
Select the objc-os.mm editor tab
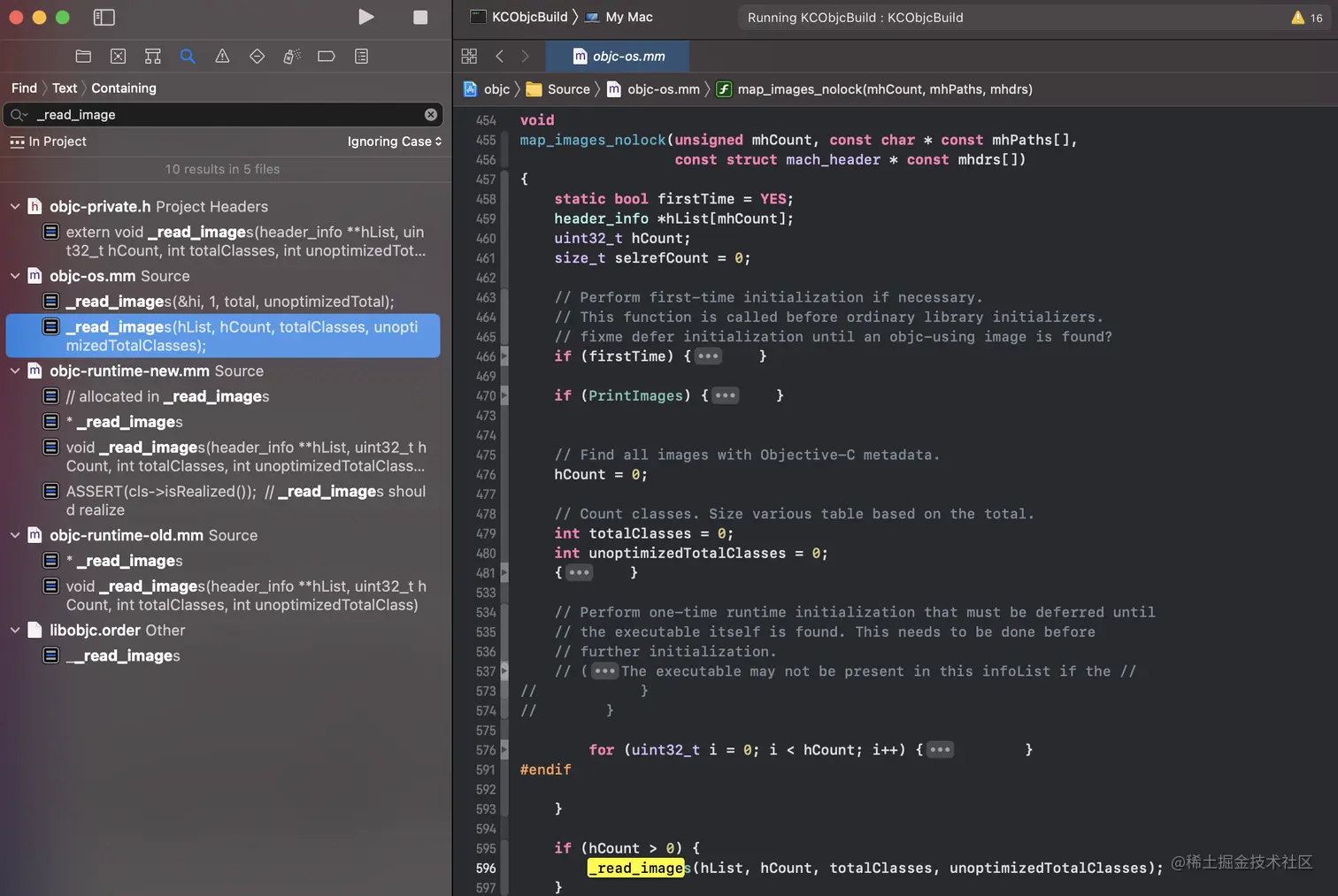point(619,56)
